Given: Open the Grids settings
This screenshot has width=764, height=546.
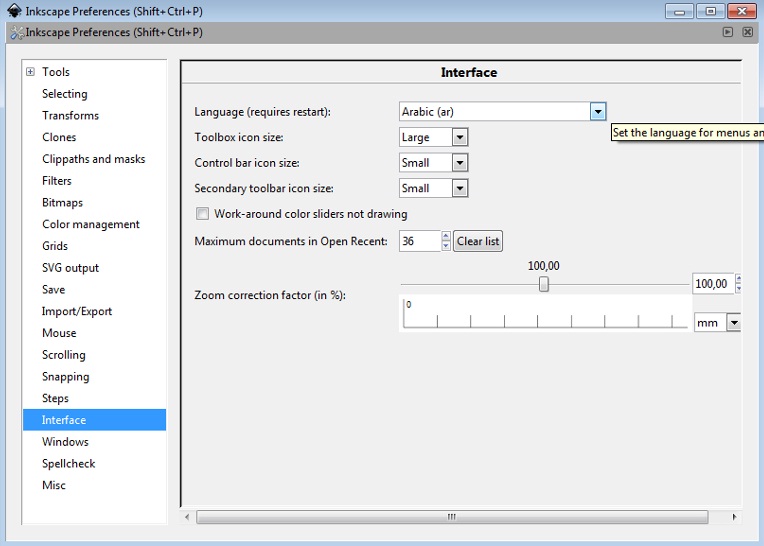Looking at the screenshot, I should click(55, 246).
